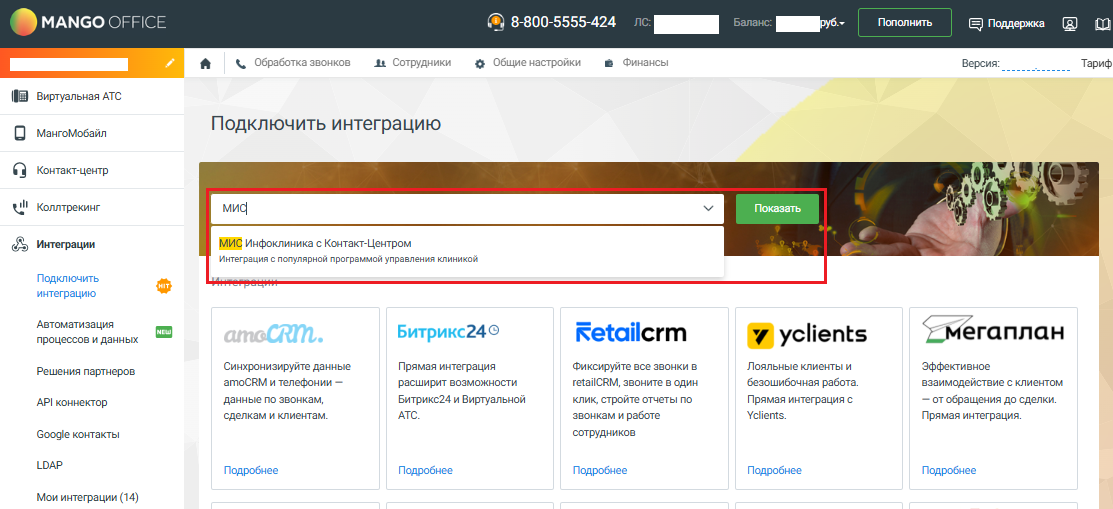Select Коллтрекинг in sidebar
Viewport: 1113px width, 509px height.
tap(68, 208)
